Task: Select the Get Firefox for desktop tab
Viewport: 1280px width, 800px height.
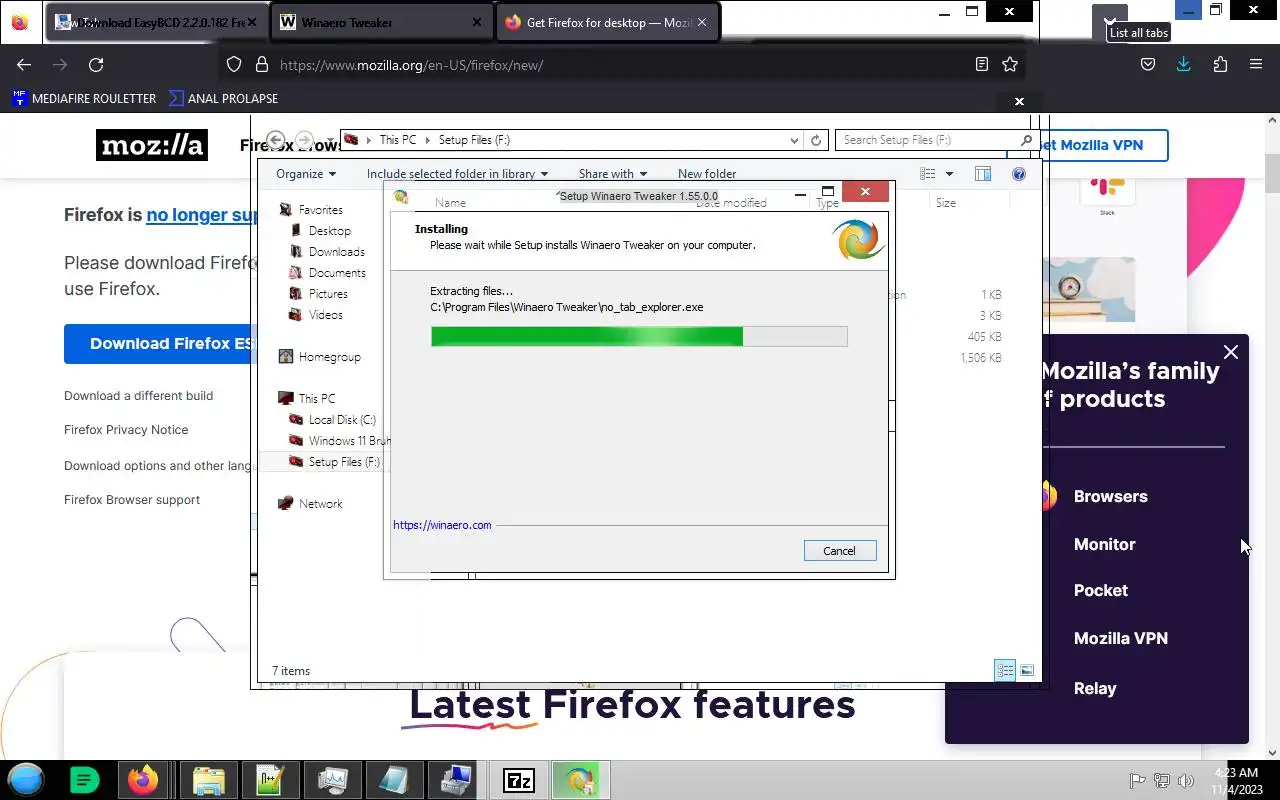Action: pyautogui.click(x=608, y=22)
